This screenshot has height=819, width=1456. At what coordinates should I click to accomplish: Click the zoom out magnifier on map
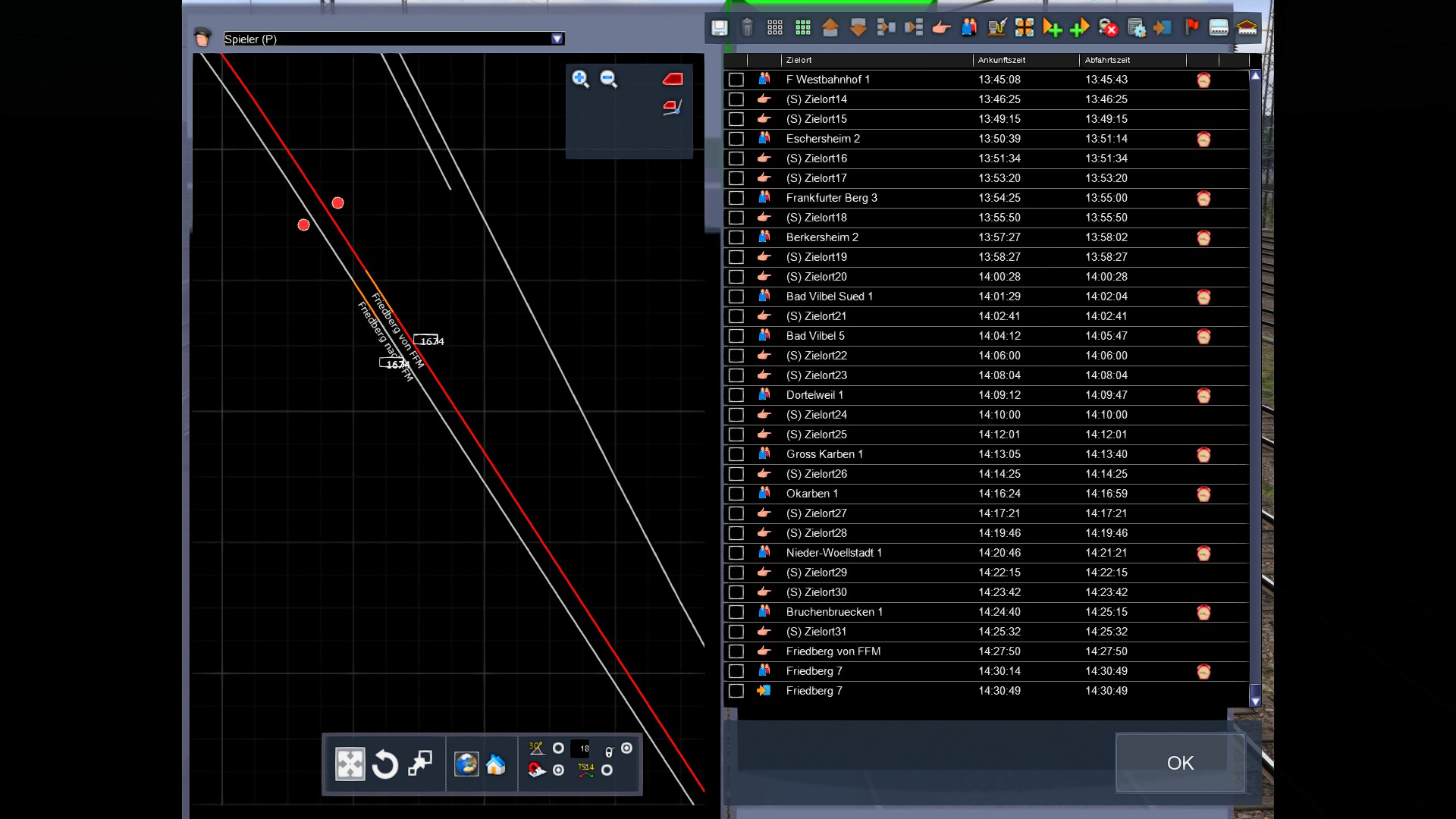pyautogui.click(x=609, y=79)
